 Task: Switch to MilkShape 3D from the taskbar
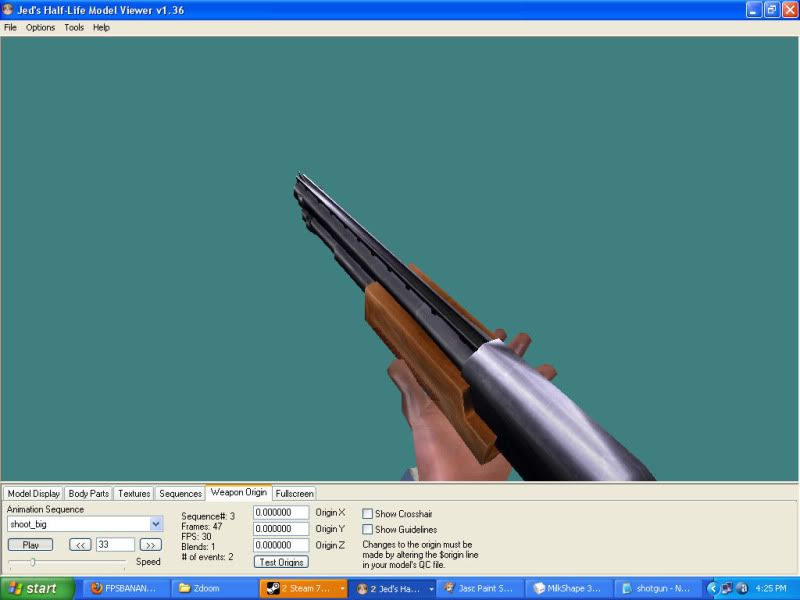570,589
